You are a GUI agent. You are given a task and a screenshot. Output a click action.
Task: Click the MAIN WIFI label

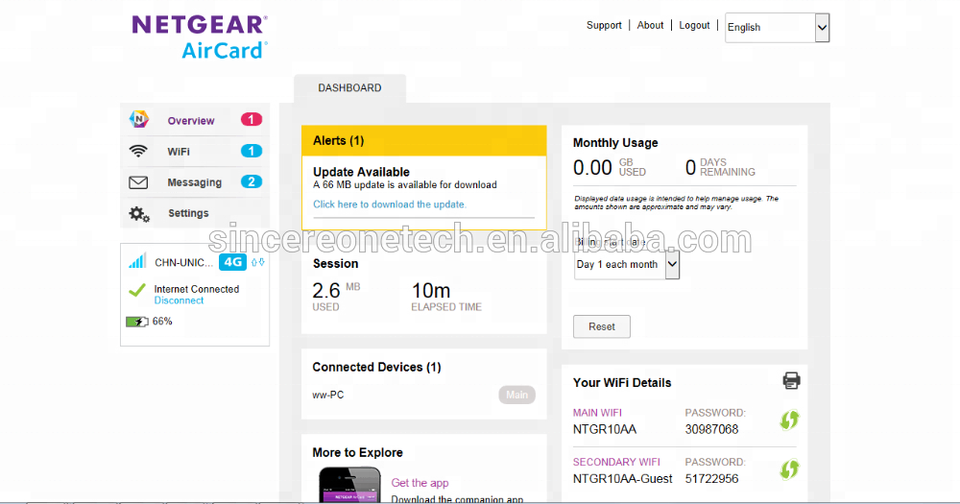click(x=597, y=413)
